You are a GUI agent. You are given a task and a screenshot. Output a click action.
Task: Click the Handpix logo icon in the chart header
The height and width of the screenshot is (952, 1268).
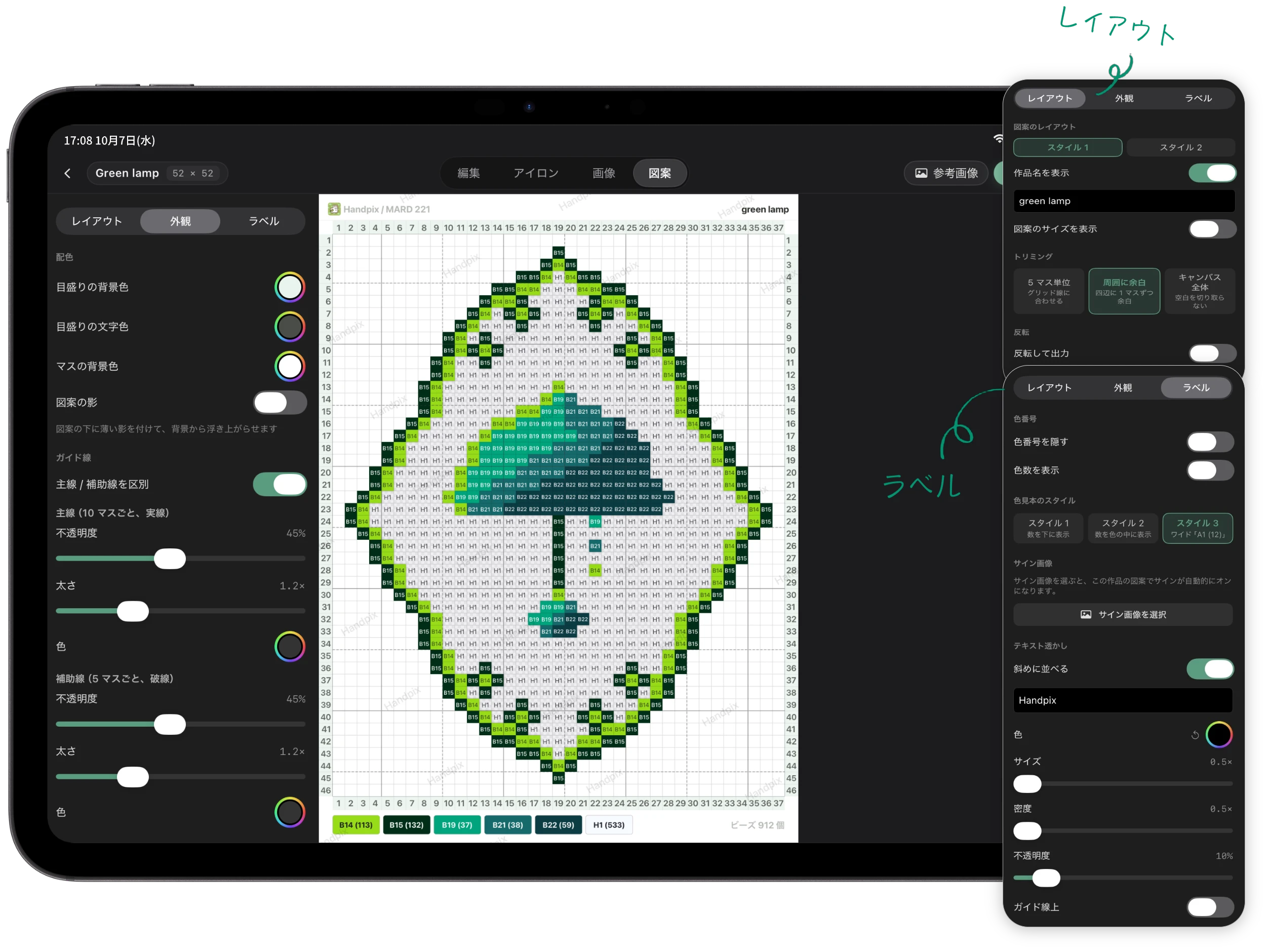click(x=334, y=209)
